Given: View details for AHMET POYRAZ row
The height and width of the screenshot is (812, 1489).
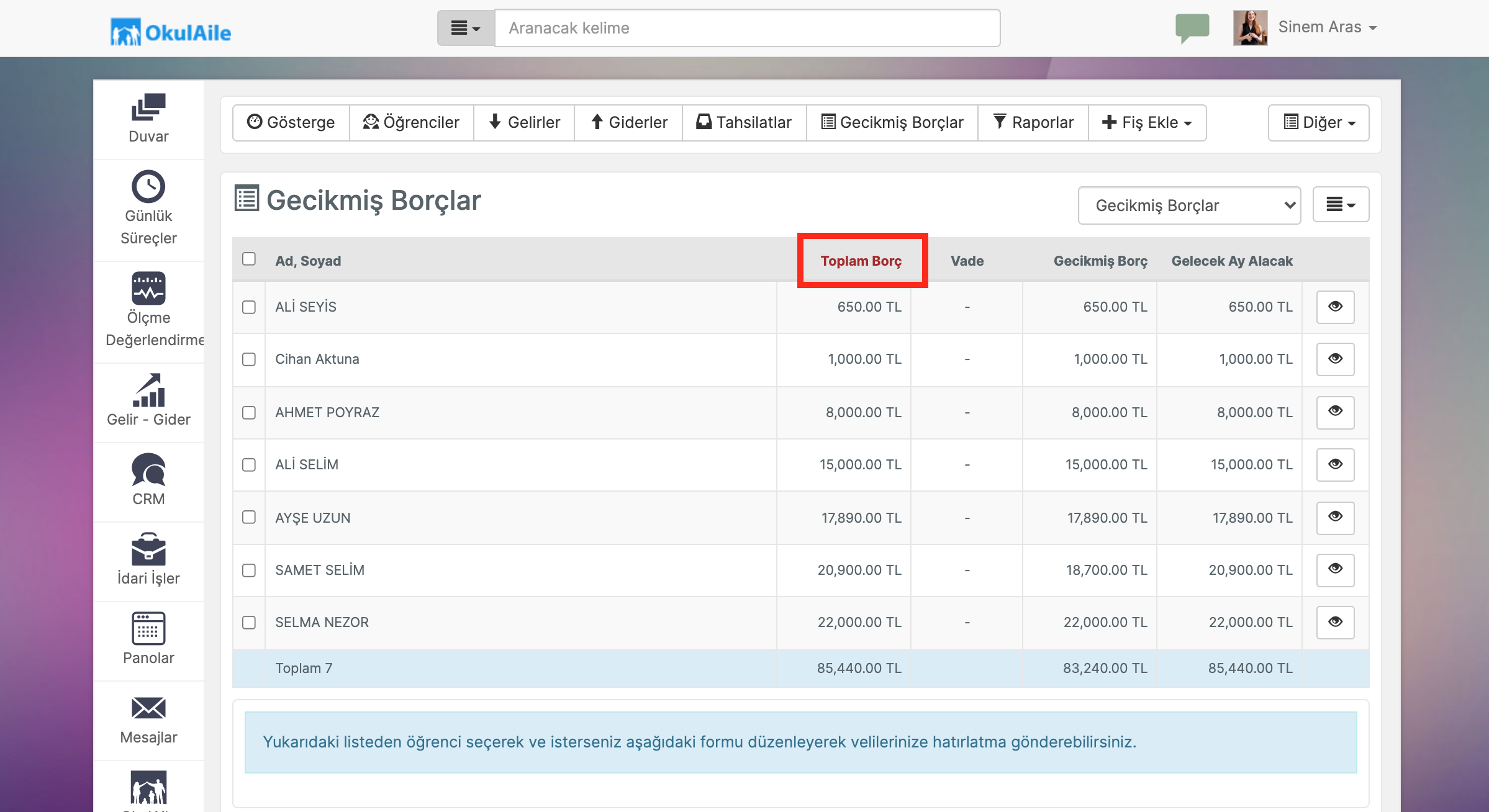Looking at the screenshot, I should (x=1335, y=412).
